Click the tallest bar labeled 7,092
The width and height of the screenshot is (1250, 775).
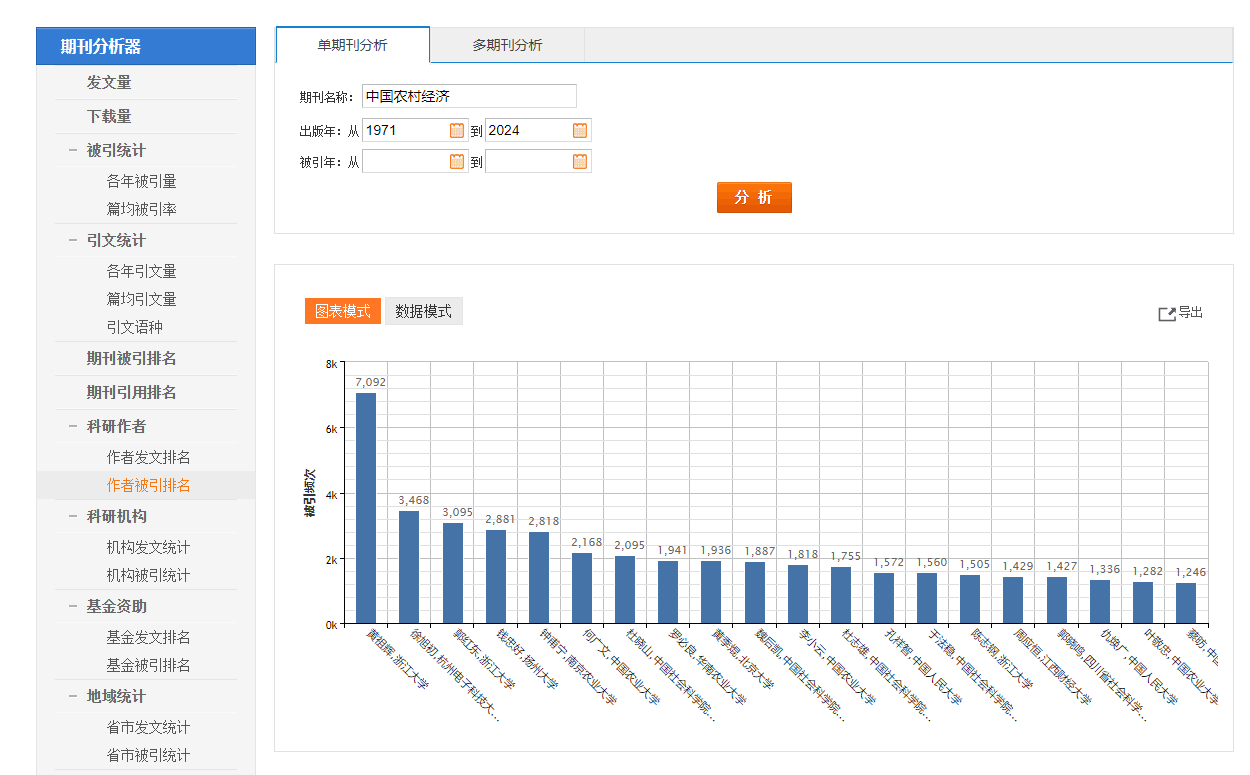pyautogui.click(x=366, y=508)
